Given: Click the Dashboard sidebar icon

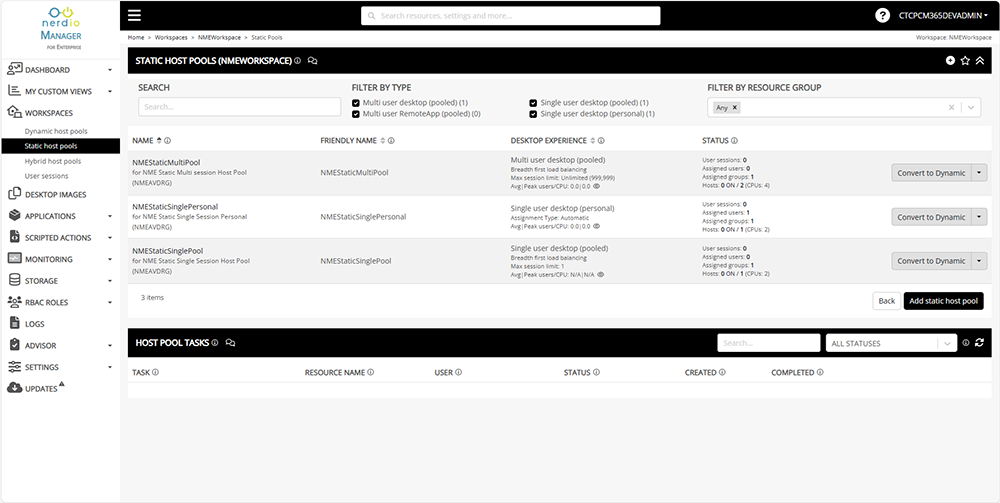Looking at the screenshot, I should coord(15,69).
